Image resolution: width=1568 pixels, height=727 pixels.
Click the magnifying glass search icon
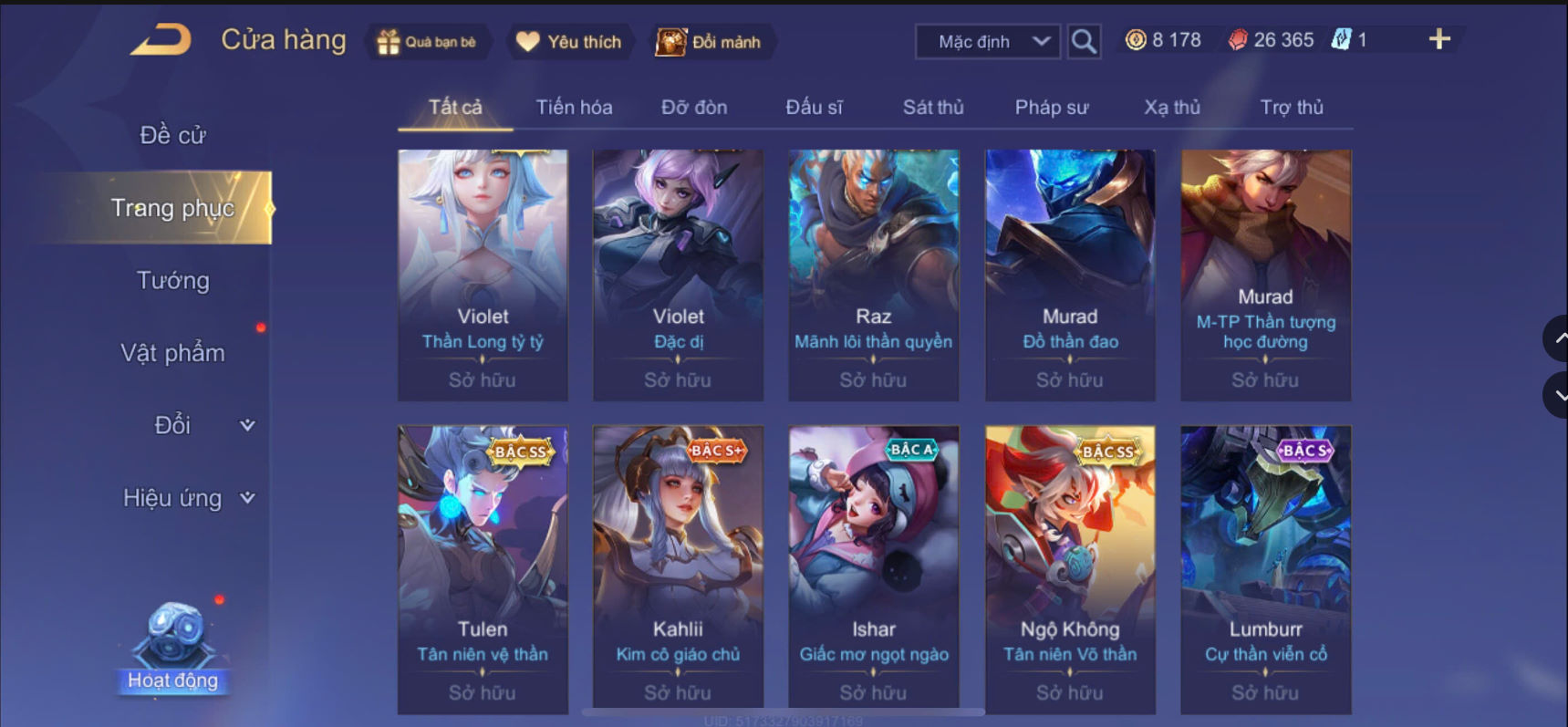1084,41
